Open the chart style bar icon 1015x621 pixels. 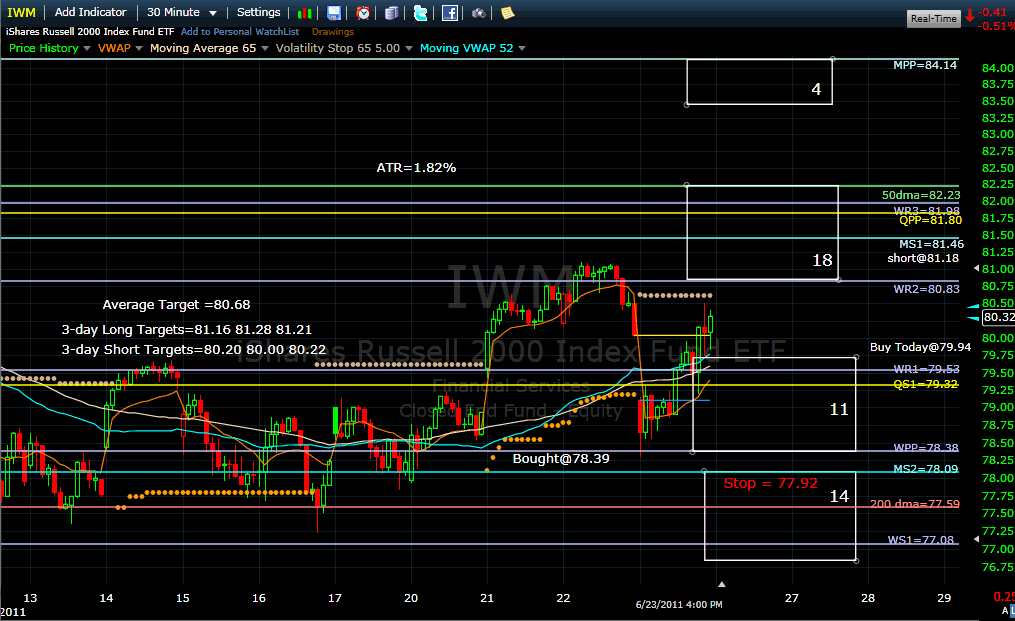(x=304, y=13)
